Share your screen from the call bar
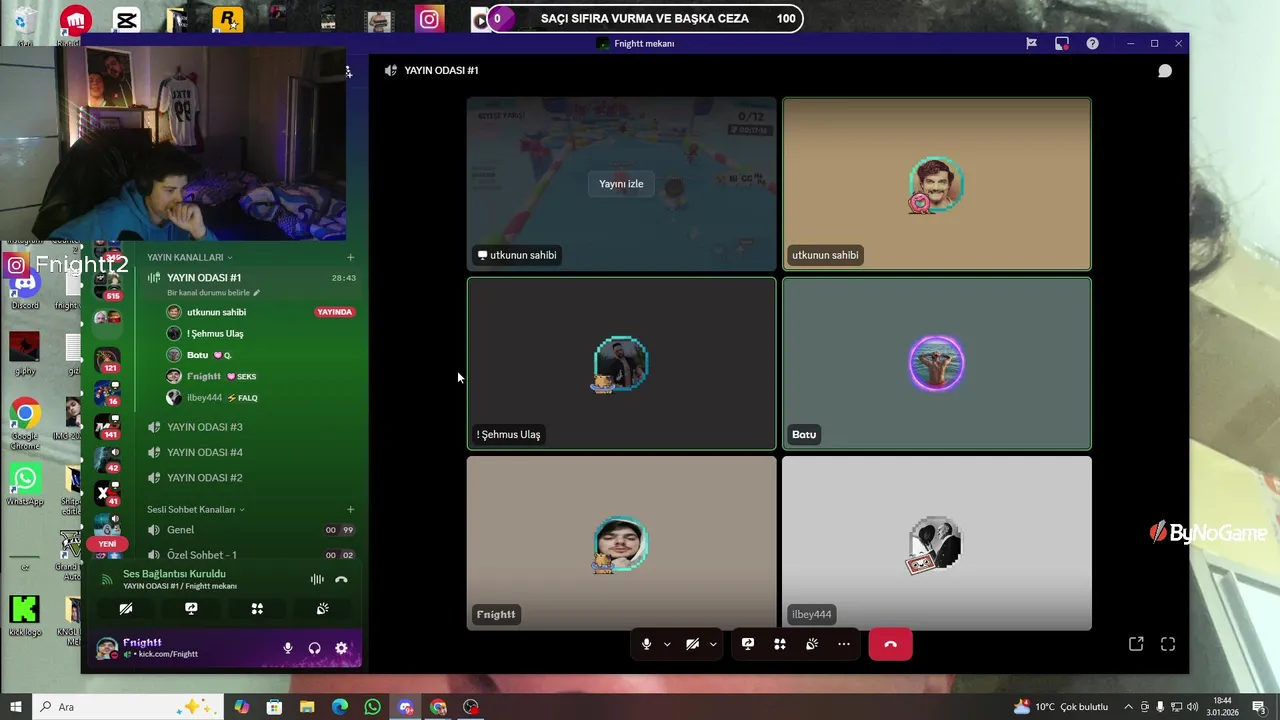The width and height of the screenshot is (1280, 720). point(748,644)
